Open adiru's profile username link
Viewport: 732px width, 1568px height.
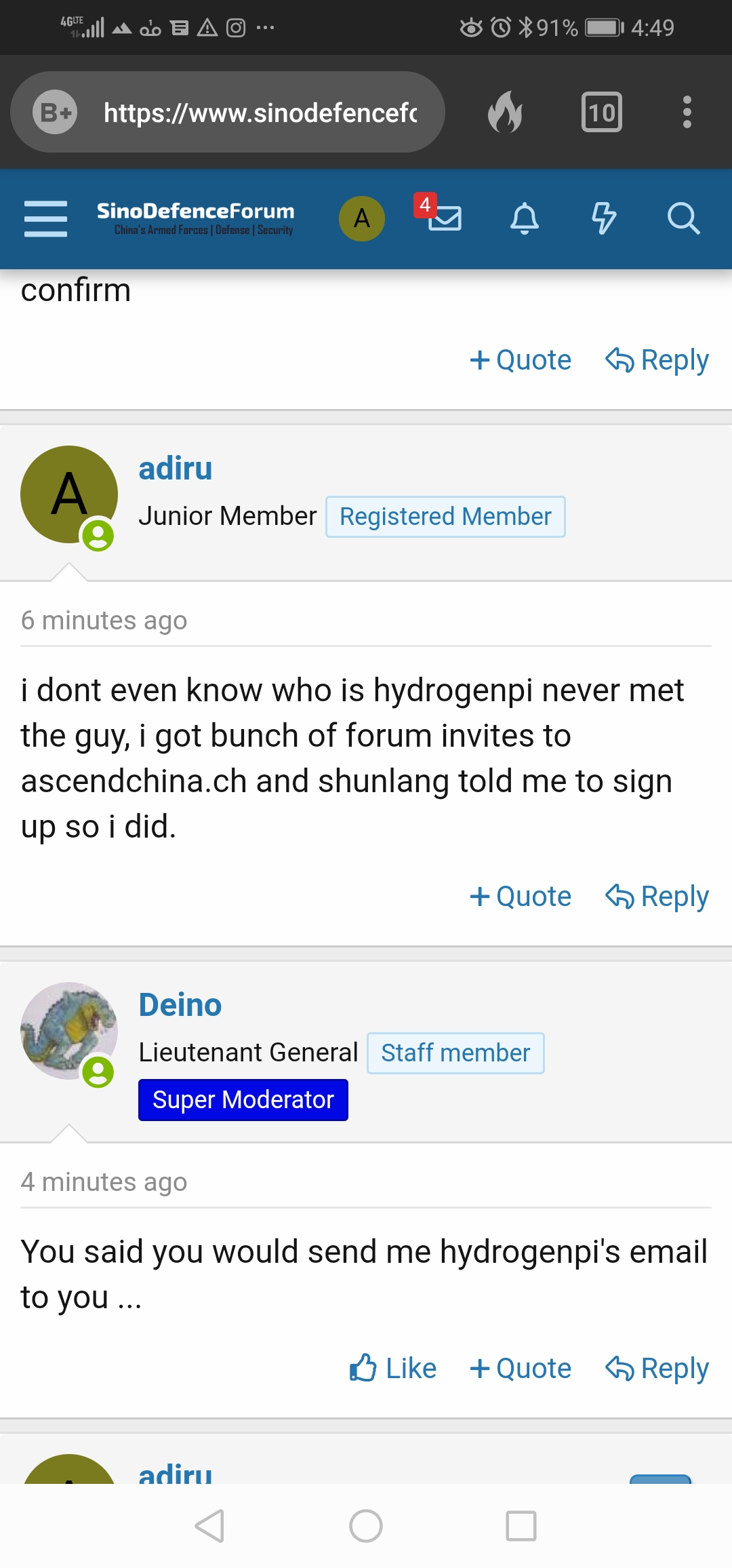click(176, 469)
